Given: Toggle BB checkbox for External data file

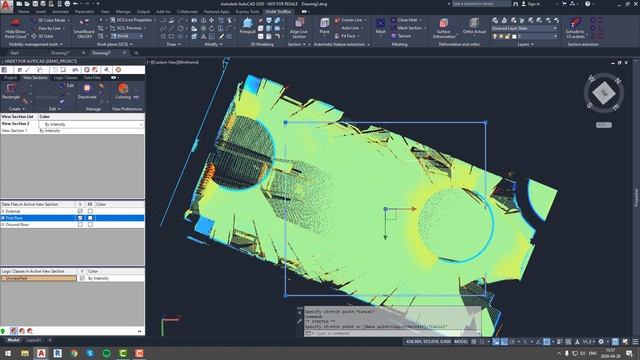Looking at the screenshot, I should click(90, 211).
